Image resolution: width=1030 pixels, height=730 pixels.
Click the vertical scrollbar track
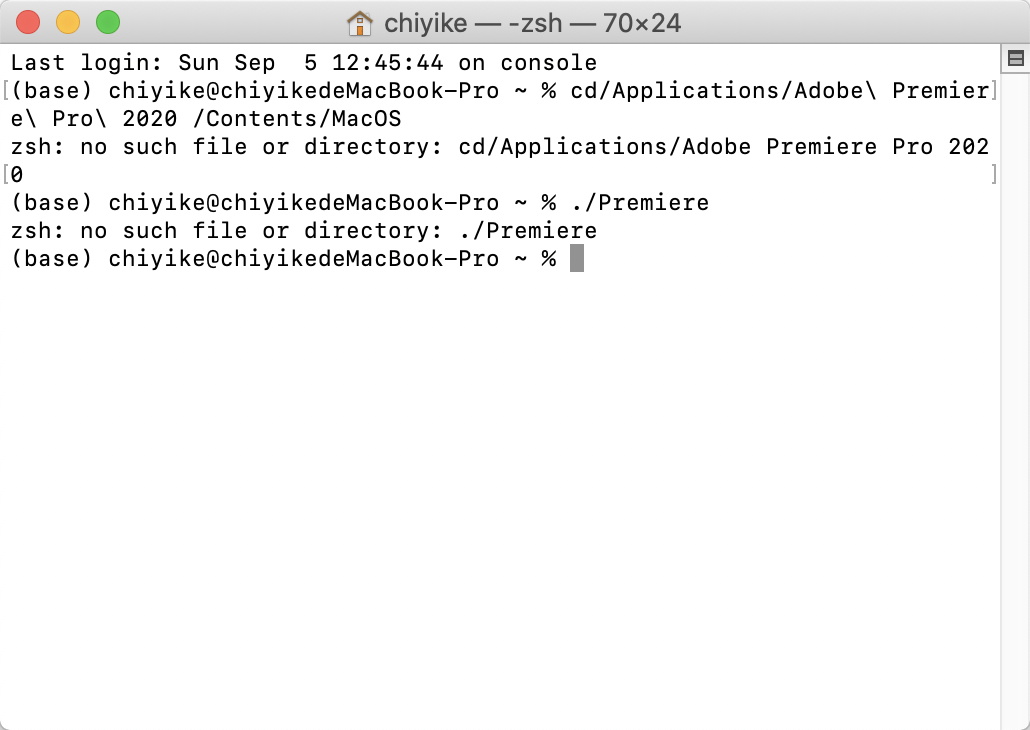1015,400
